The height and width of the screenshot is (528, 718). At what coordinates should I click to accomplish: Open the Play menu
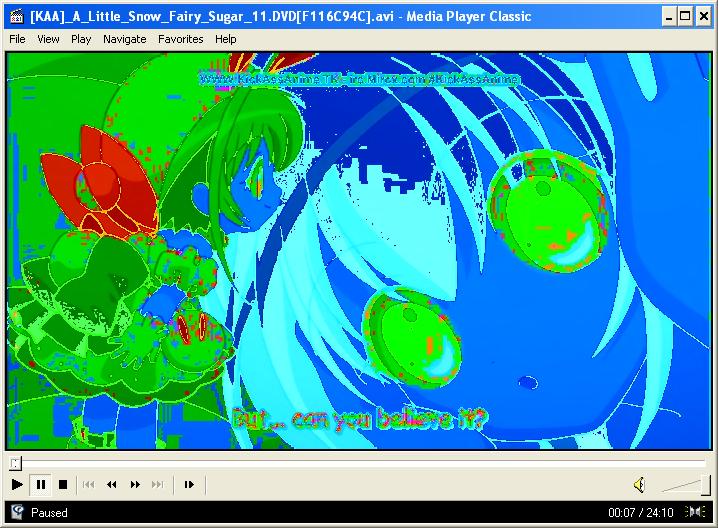(81, 39)
